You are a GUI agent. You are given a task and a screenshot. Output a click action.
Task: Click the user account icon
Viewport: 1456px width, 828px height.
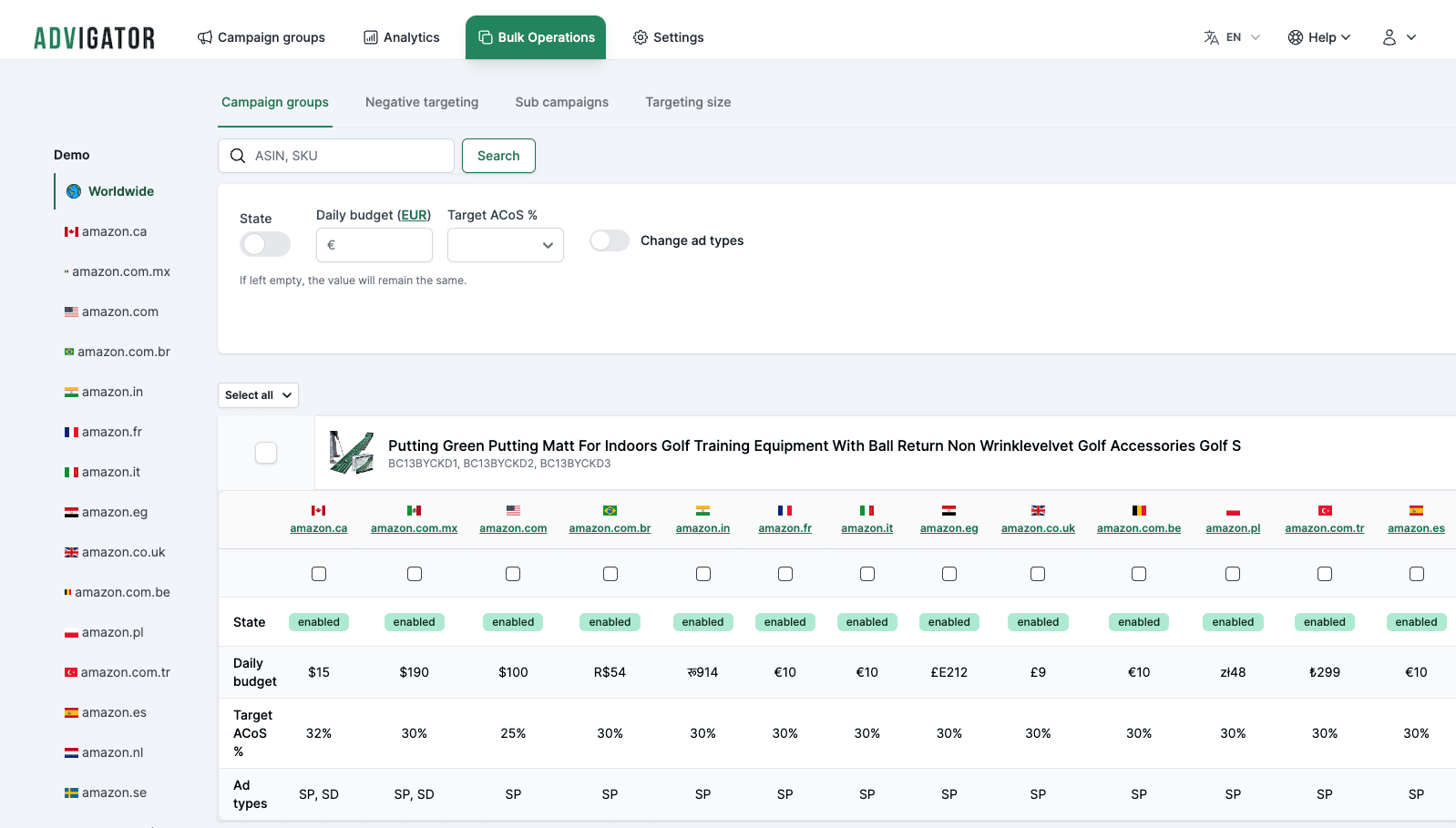click(x=1389, y=37)
